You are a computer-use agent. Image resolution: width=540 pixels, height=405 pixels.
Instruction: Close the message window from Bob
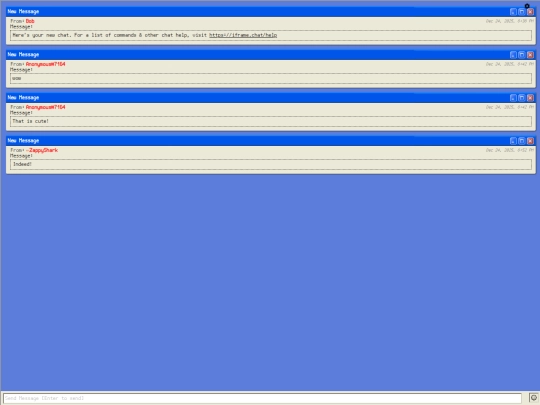coord(530,12)
